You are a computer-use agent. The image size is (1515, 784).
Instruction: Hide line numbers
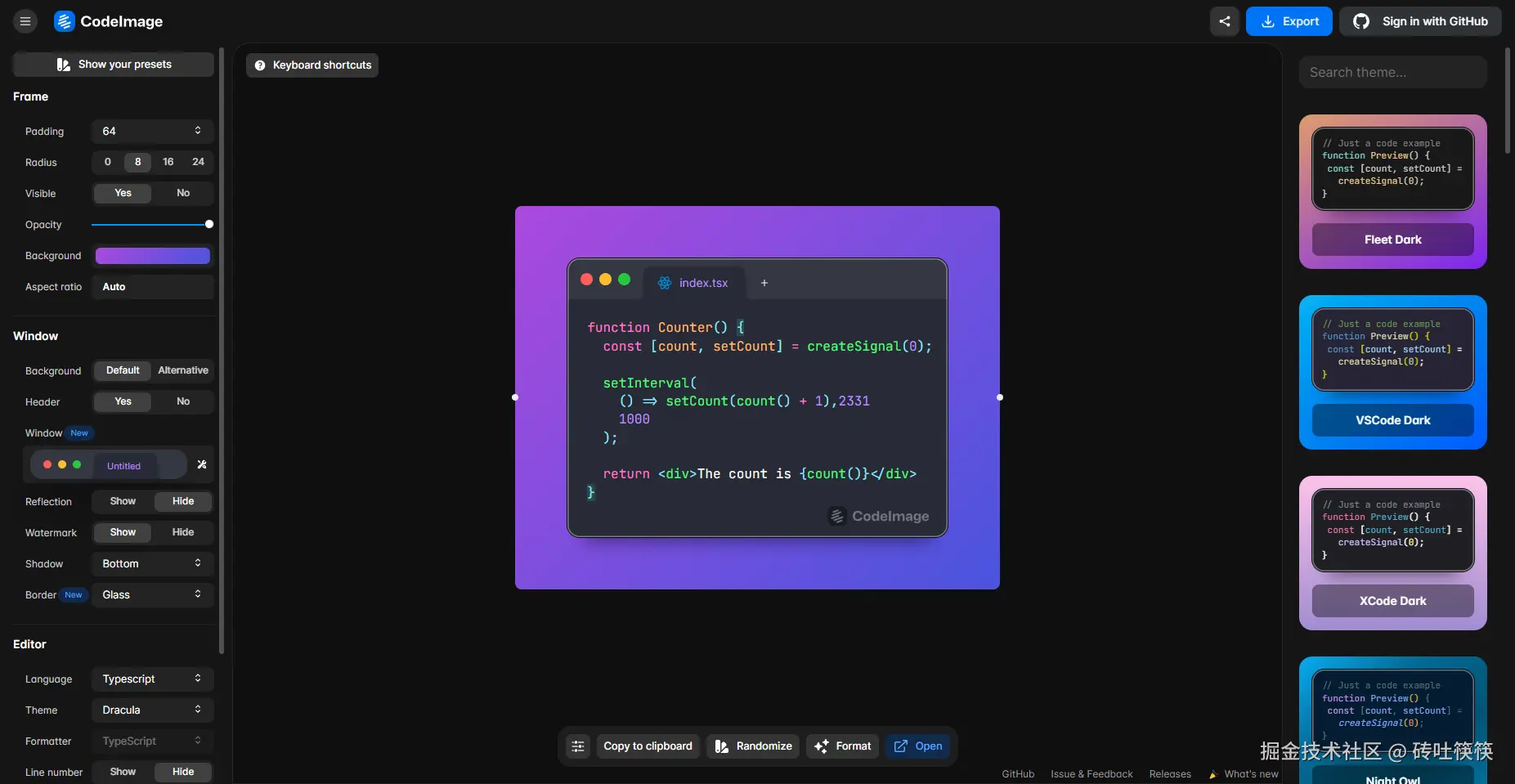click(x=183, y=772)
